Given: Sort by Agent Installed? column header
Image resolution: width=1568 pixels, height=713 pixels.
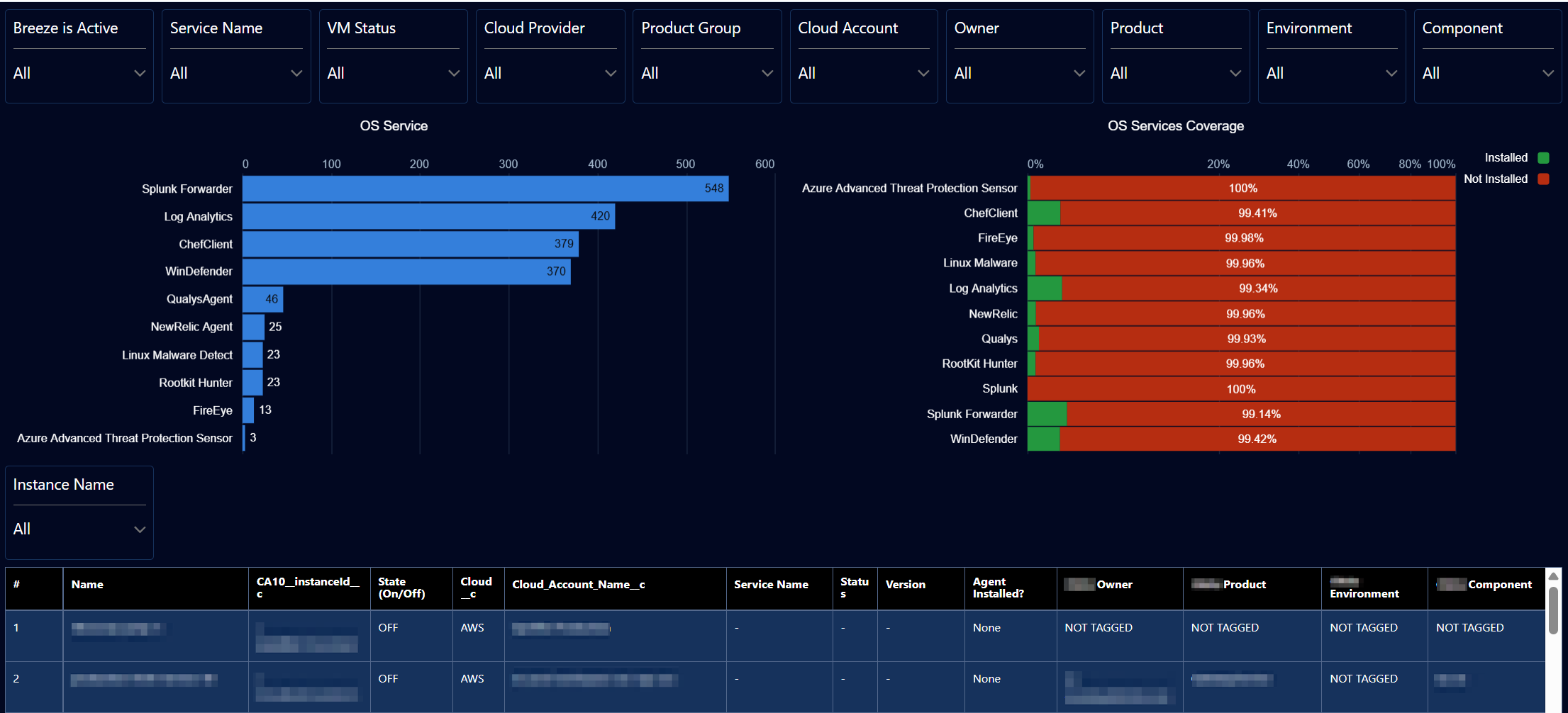Looking at the screenshot, I should tap(1011, 588).
